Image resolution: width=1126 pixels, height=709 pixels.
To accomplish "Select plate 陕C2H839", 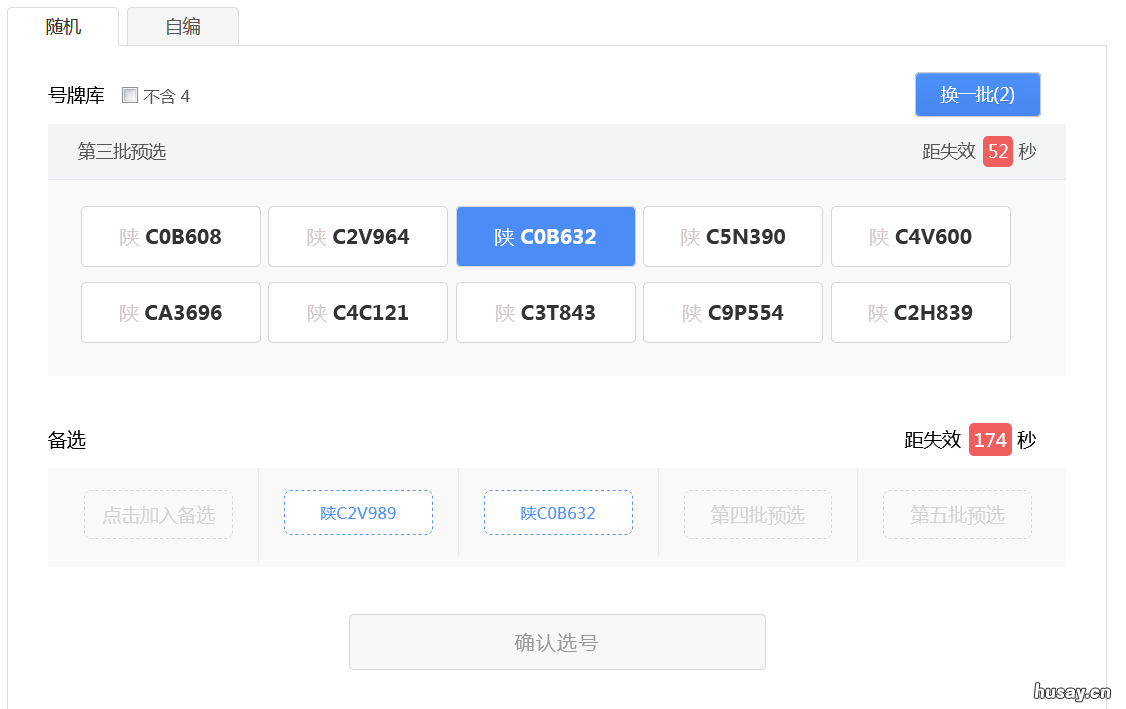I will click(x=920, y=312).
